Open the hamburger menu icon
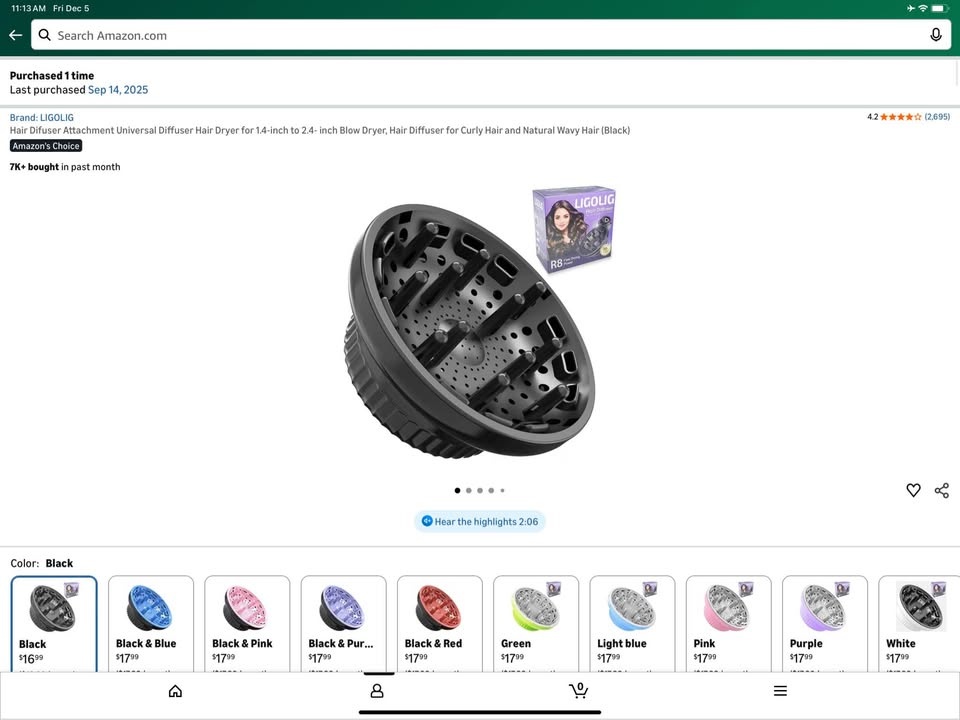Image resolution: width=960 pixels, height=720 pixels. click(x=780, y=691)
